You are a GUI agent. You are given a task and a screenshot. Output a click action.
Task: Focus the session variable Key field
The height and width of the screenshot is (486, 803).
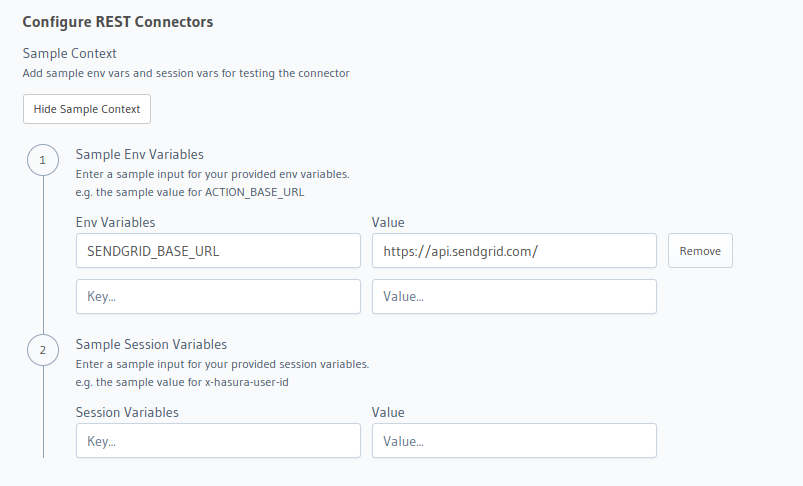(x=218, y=441)
